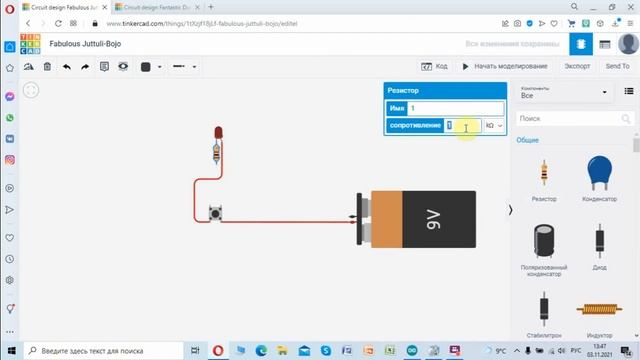Open WhatsApp in Opera sidebar
The width and height of the screenshot is (640, 360).
point(10,118)
